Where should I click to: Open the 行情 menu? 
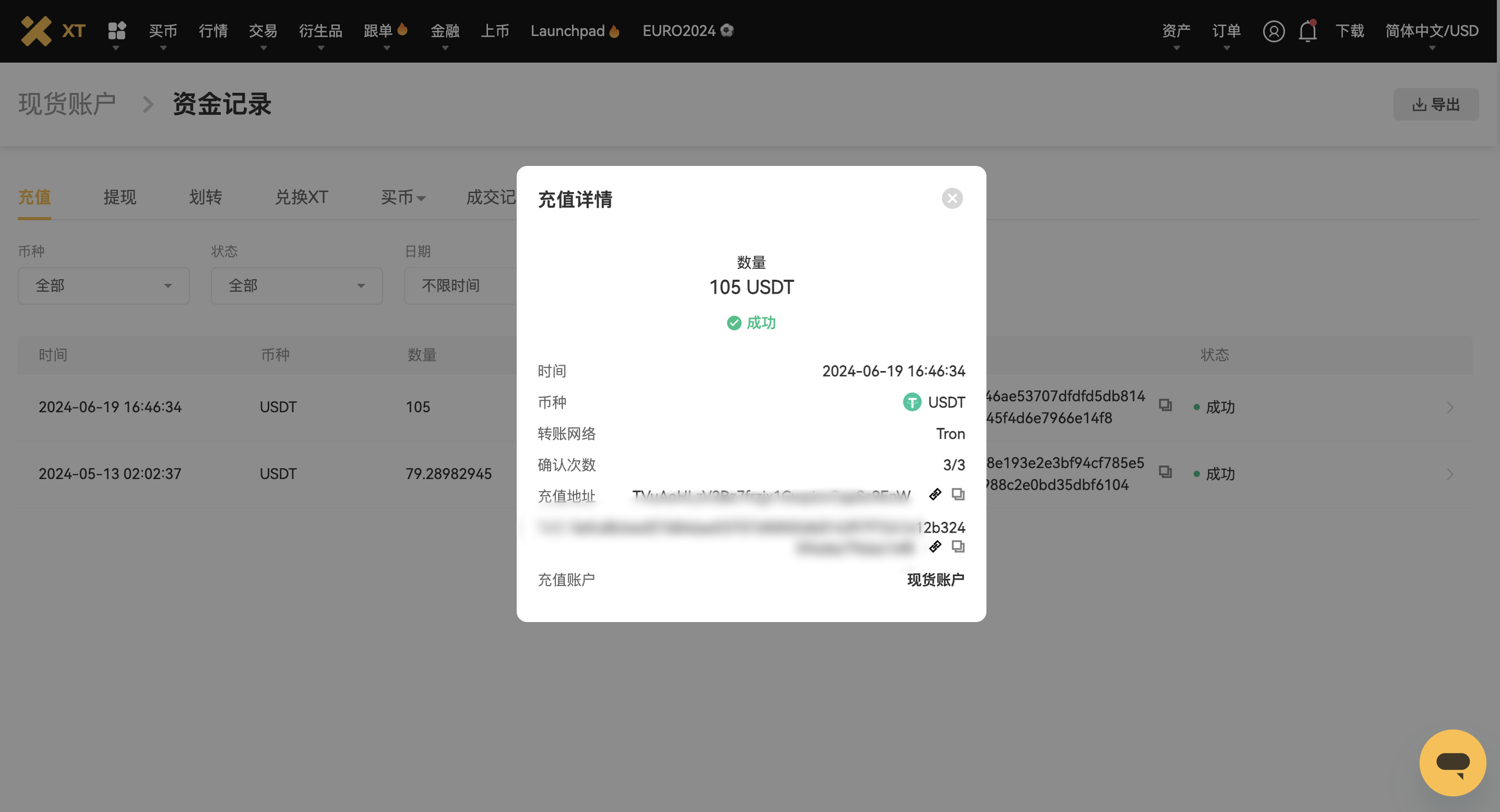click(212, 31)
